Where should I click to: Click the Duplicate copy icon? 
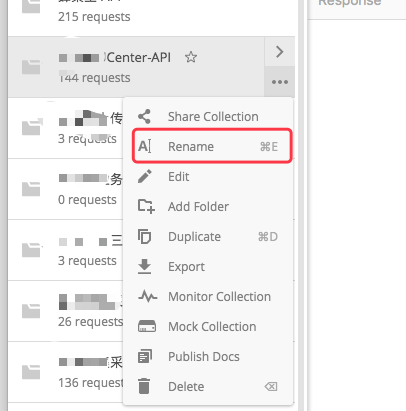pos(145,237)
